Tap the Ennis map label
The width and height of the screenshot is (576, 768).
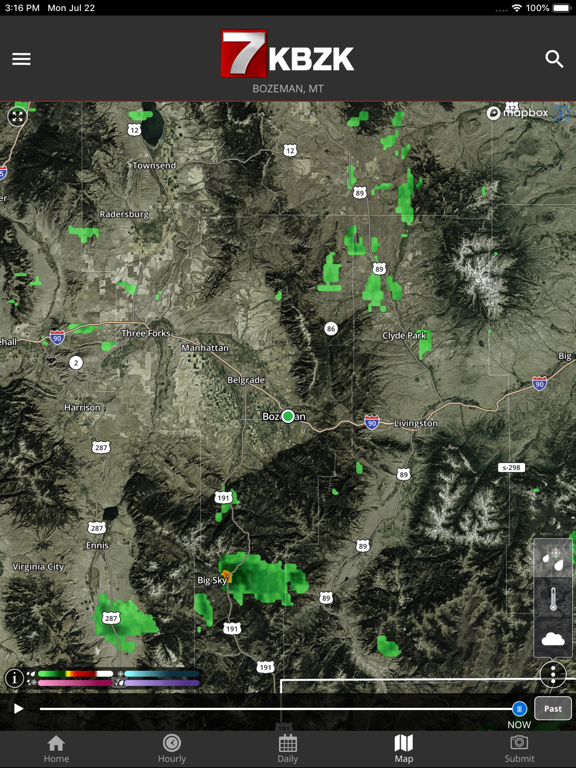(x=97, y=545)
